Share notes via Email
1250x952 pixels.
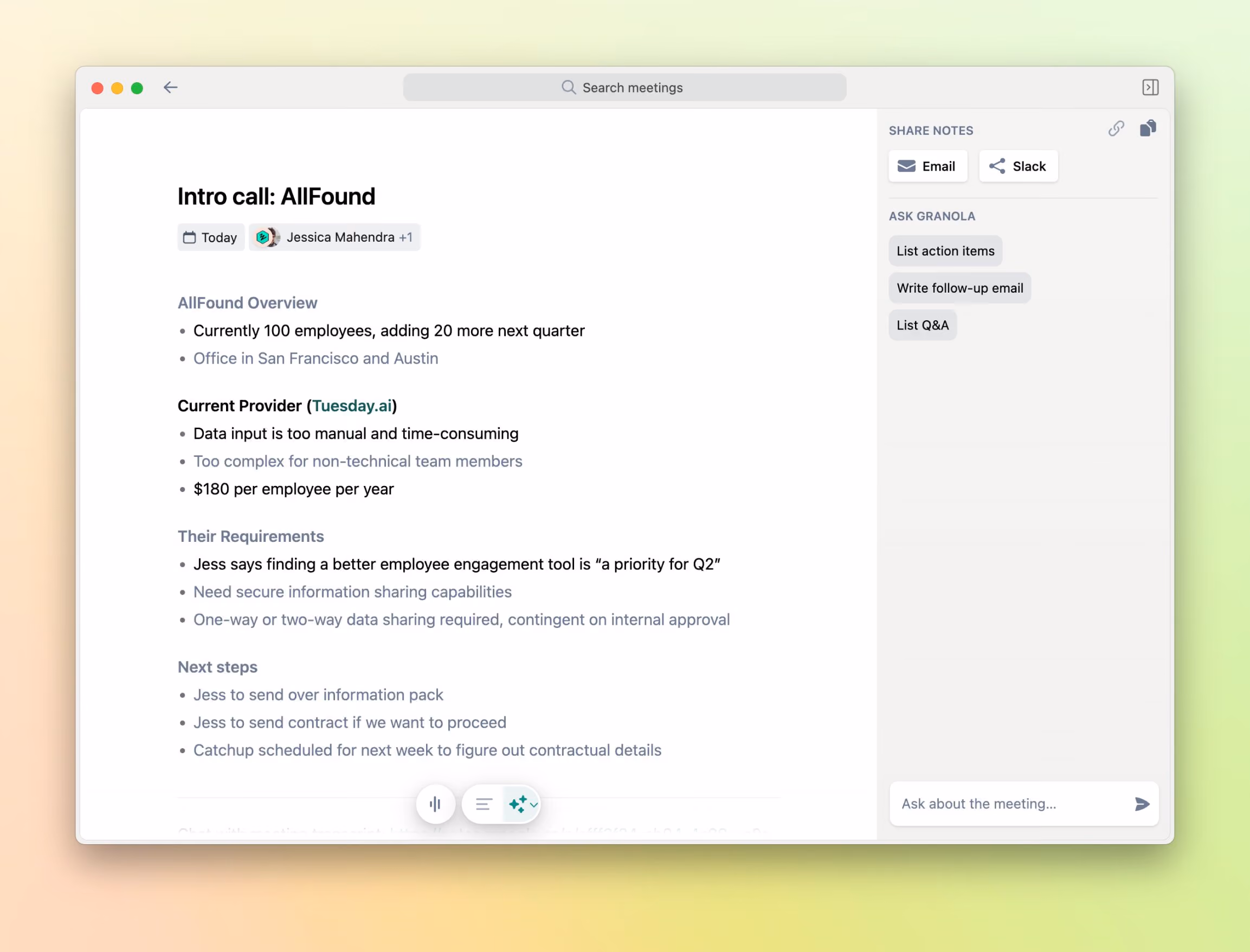point(927,166)
